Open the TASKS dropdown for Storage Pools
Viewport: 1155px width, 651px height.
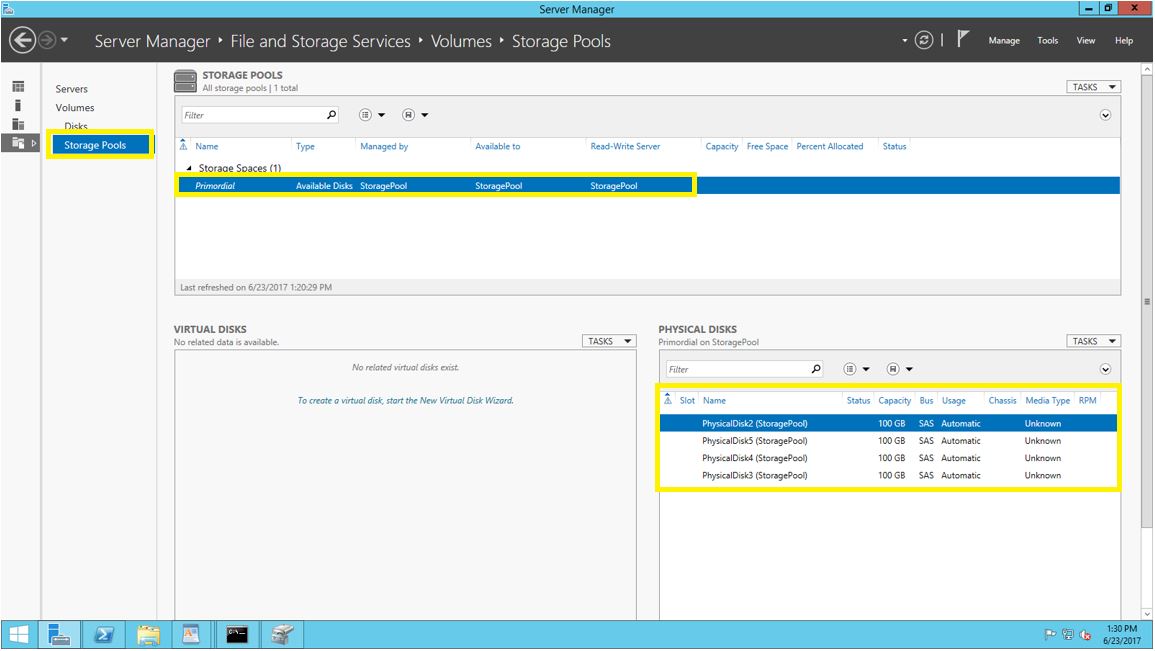[1092, 86]
